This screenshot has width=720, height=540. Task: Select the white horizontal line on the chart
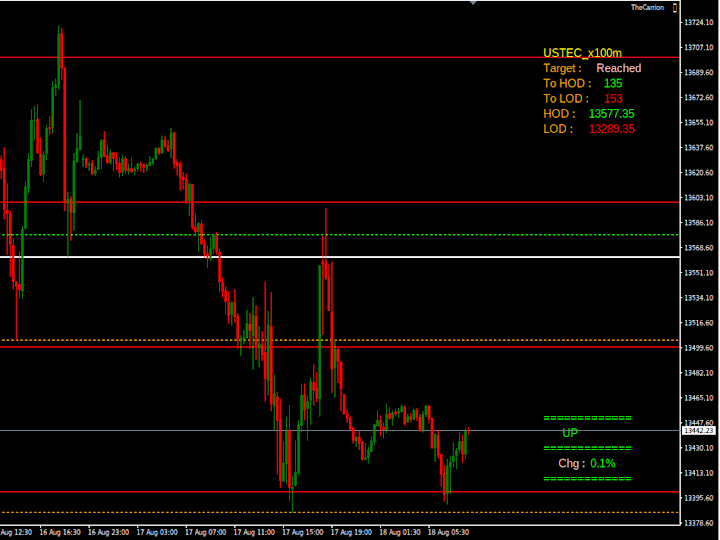[340, 257]
